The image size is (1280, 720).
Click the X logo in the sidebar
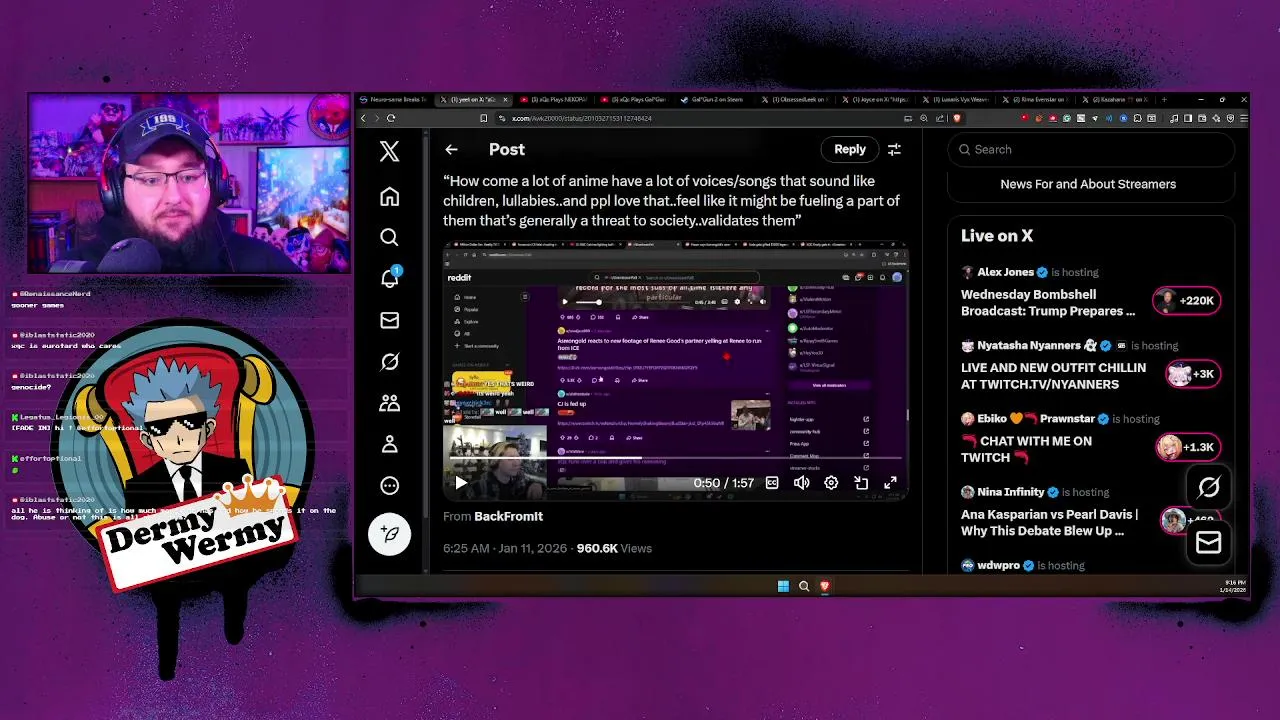389,151
